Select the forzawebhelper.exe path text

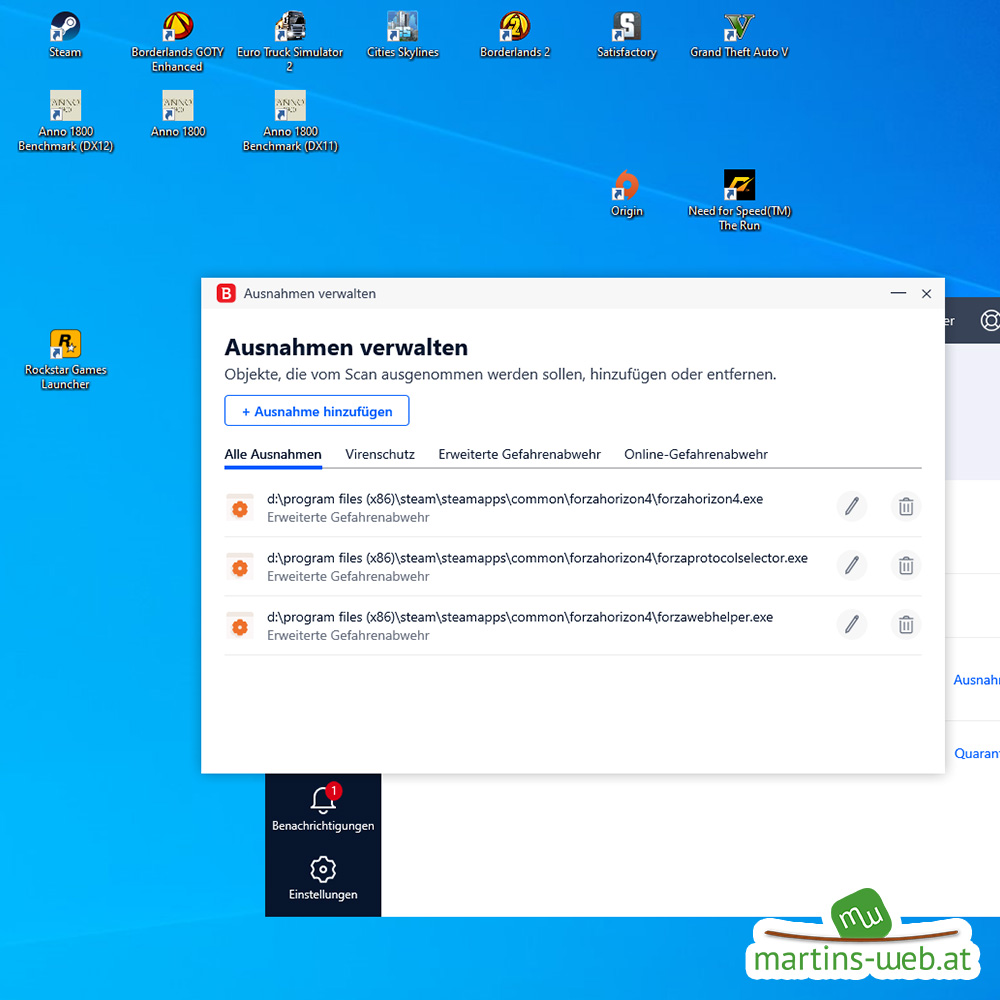tap(520, 617)
